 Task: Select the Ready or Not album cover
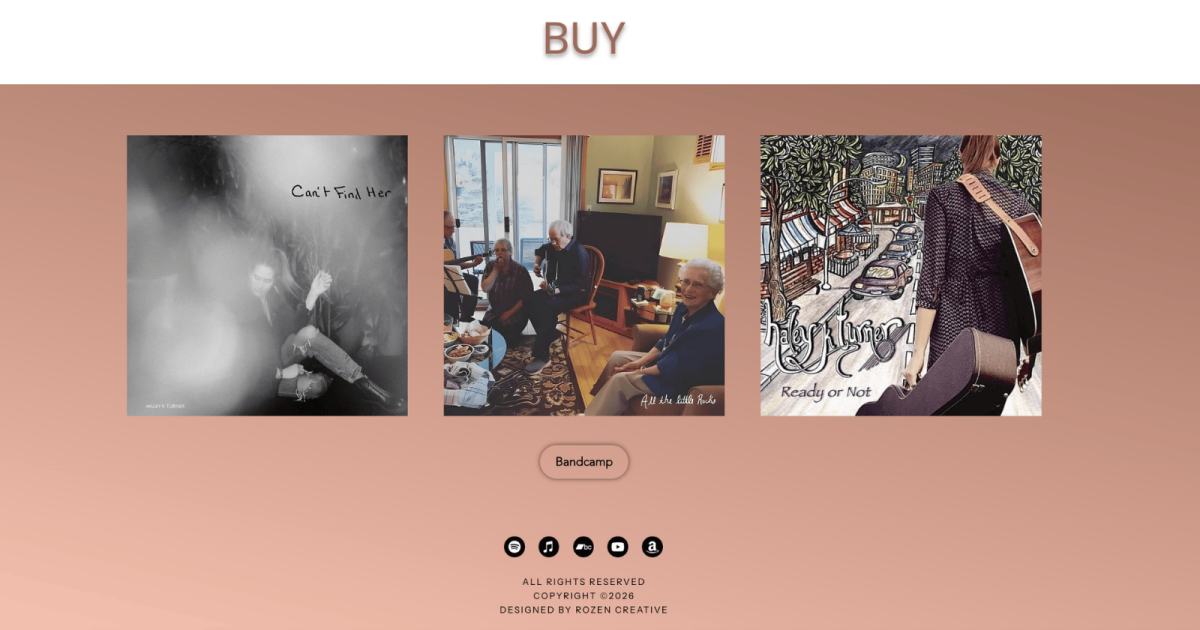901,275
